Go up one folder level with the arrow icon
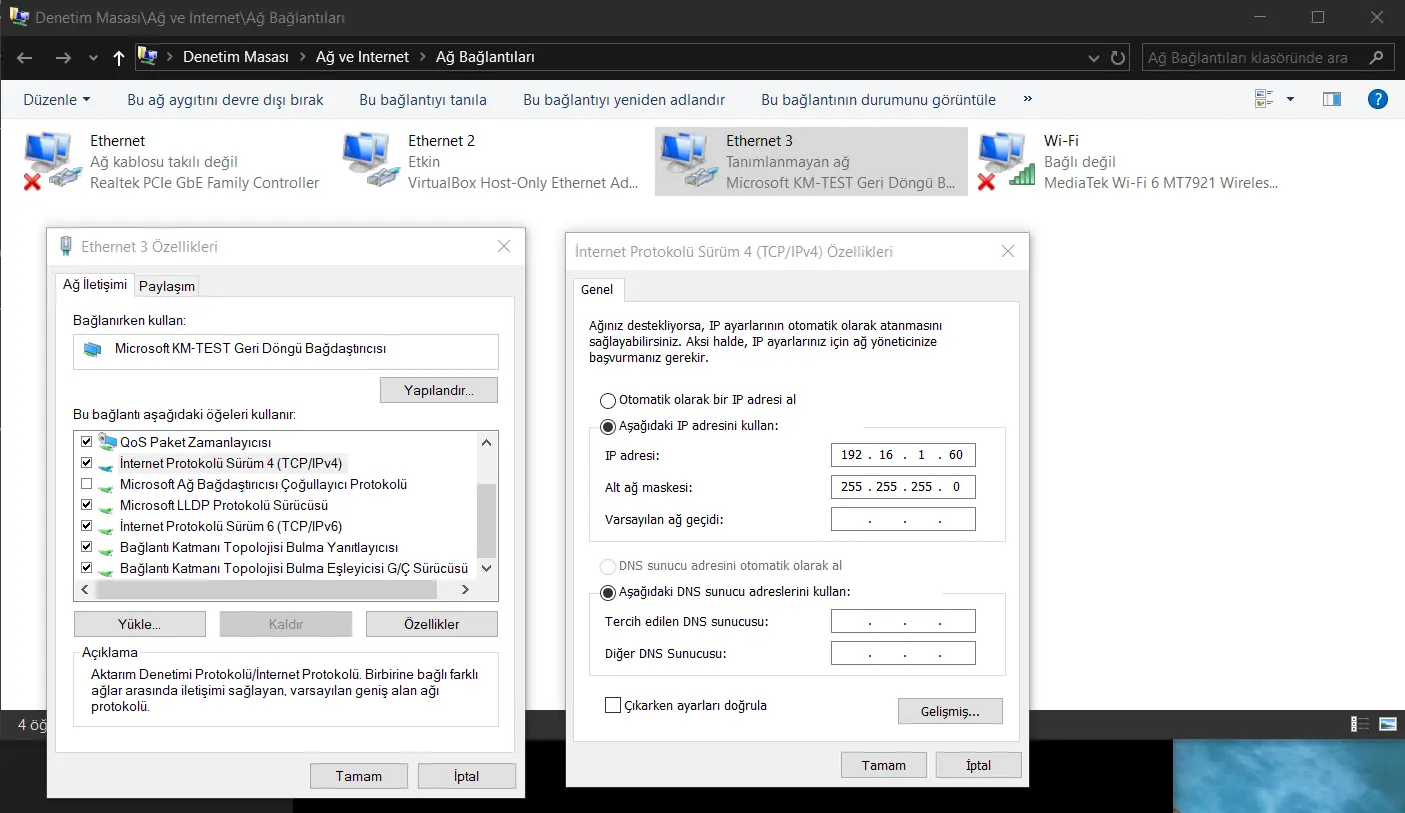The width and height of the screenshot is (1405, 813). click(x=117, y=57)
